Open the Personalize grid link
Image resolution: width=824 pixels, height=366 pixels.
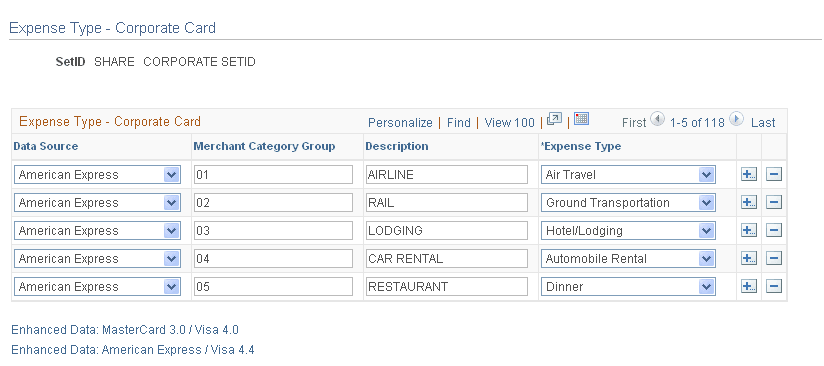400,123
